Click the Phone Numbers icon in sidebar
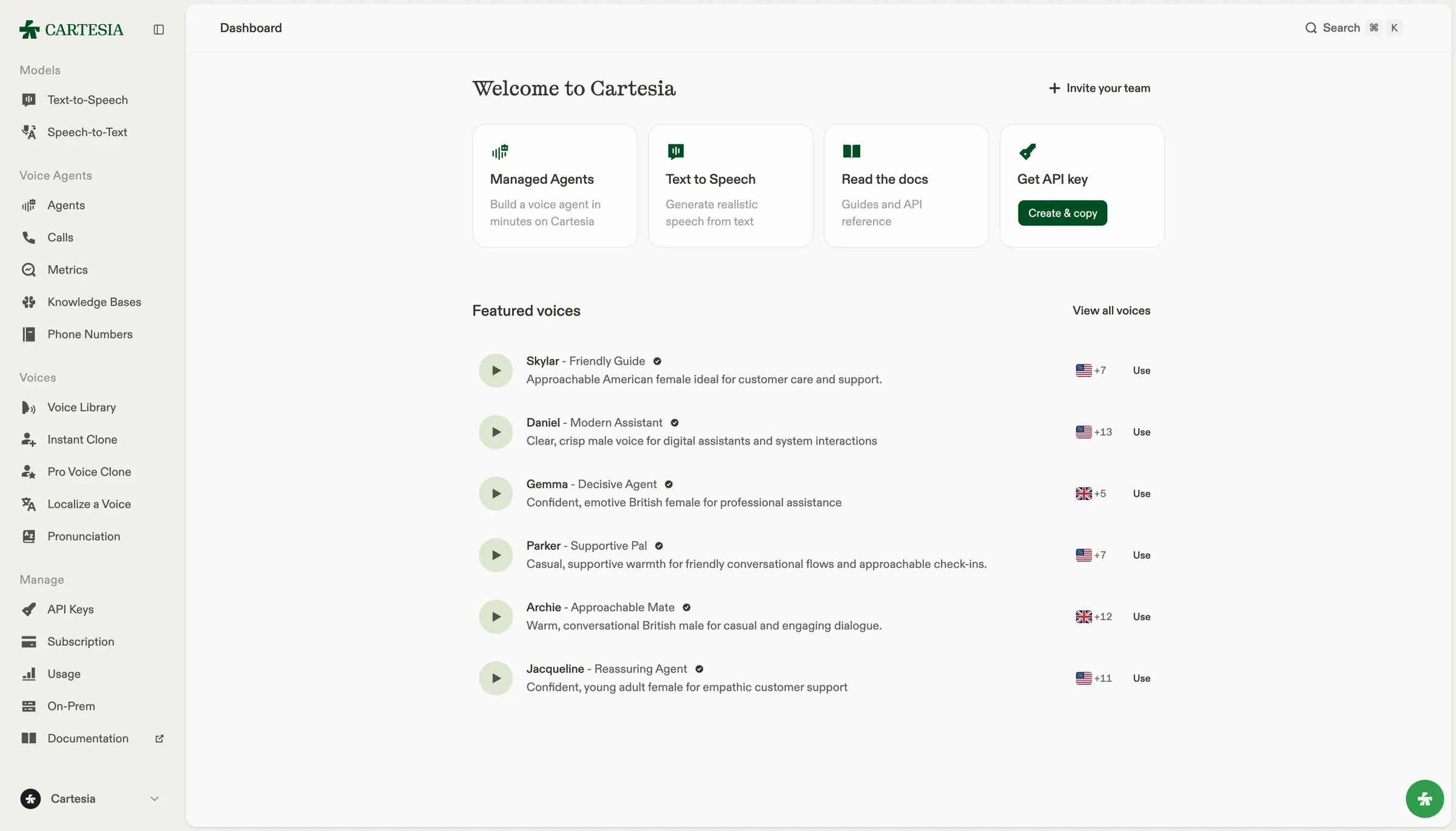This screenshot has width=1456, height=831. tap(29, 334)
